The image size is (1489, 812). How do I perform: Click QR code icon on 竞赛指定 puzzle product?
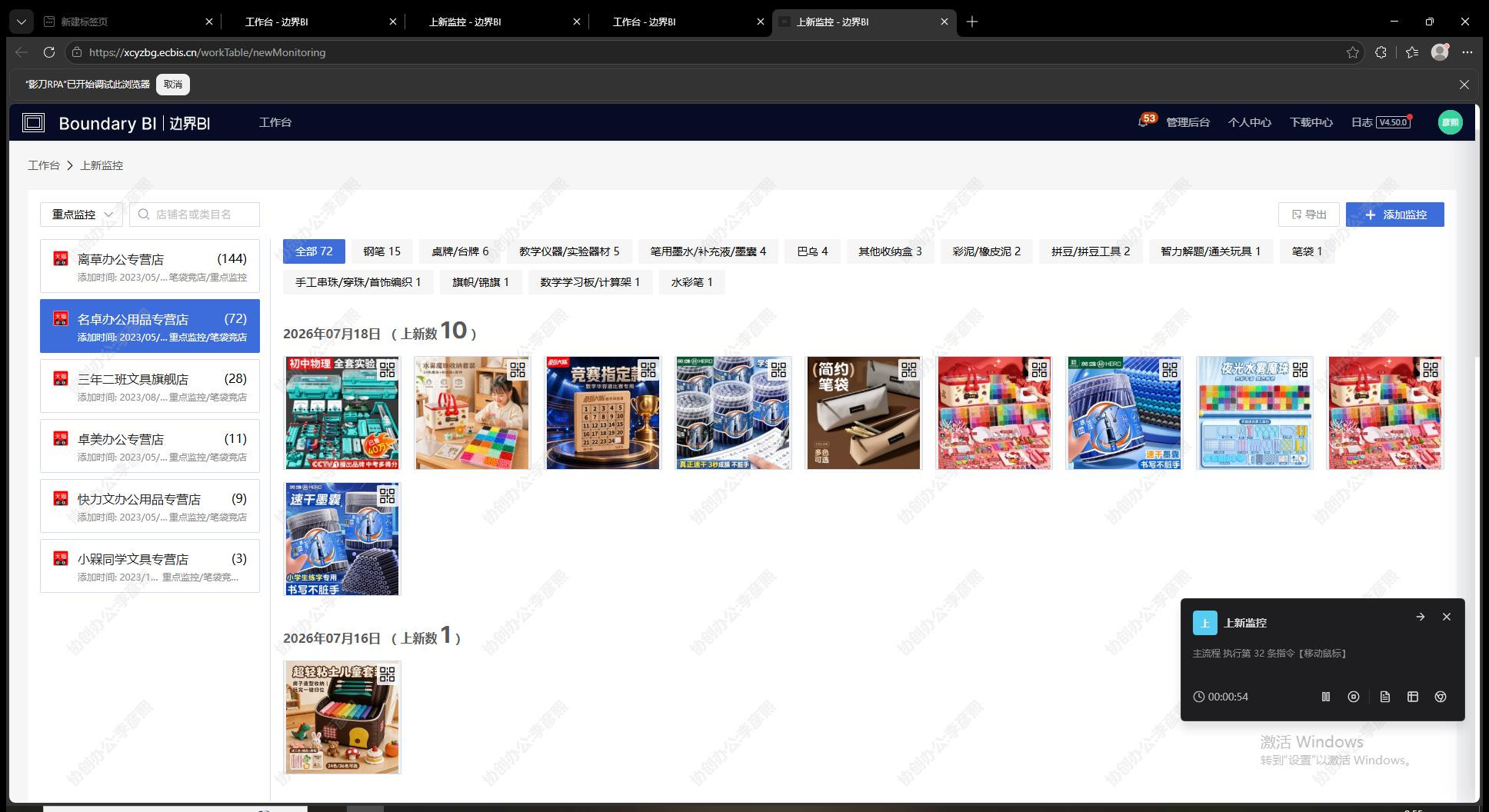pos(648,369)
